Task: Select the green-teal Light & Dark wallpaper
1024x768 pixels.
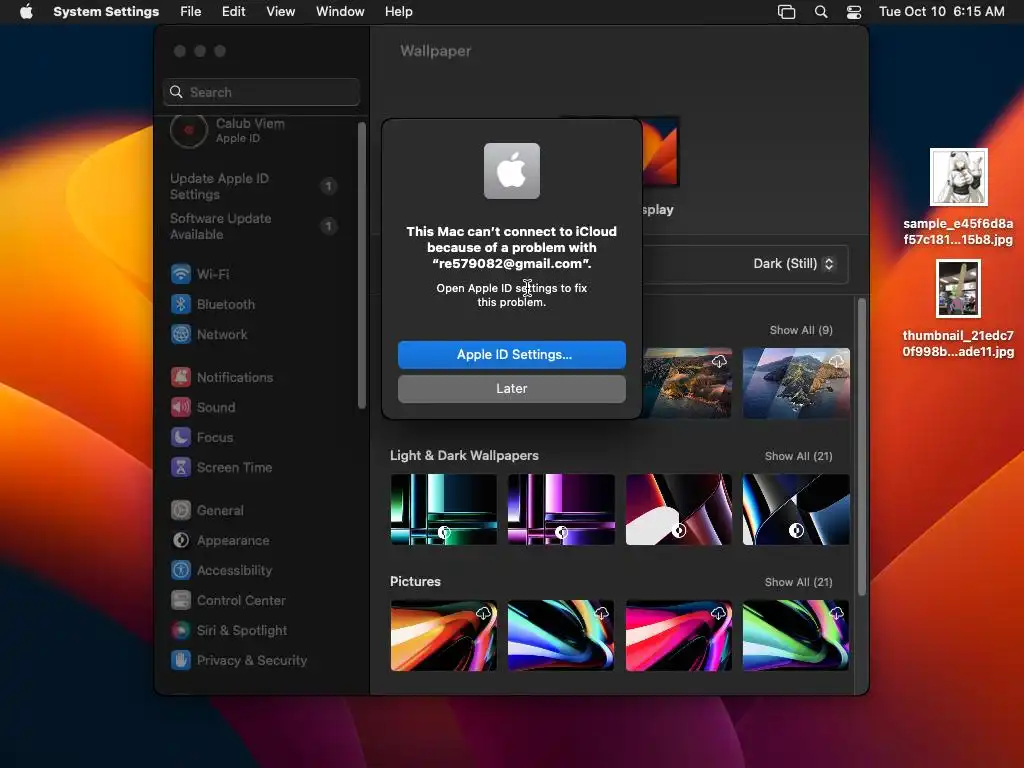Action: (443, 509)
